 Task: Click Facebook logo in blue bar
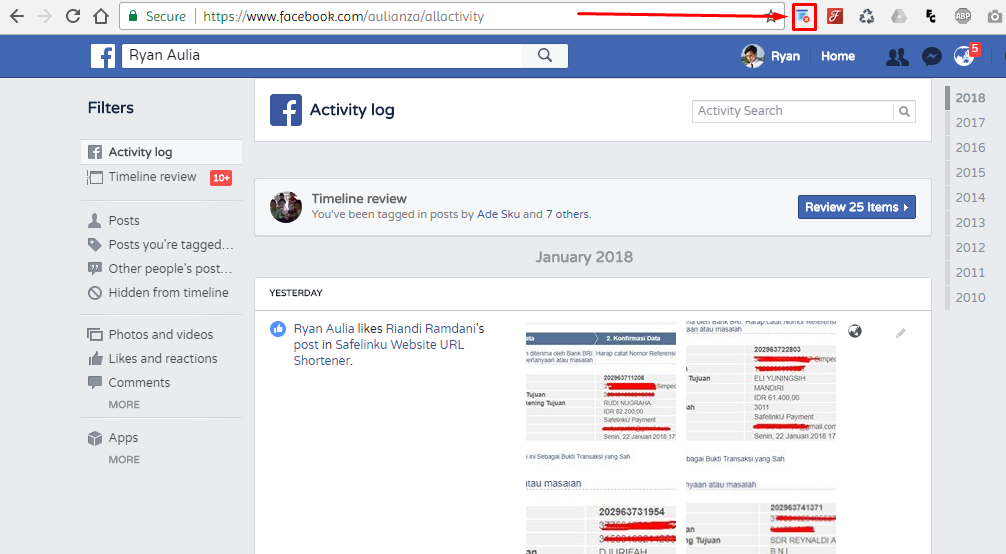[x=103, y=56]
